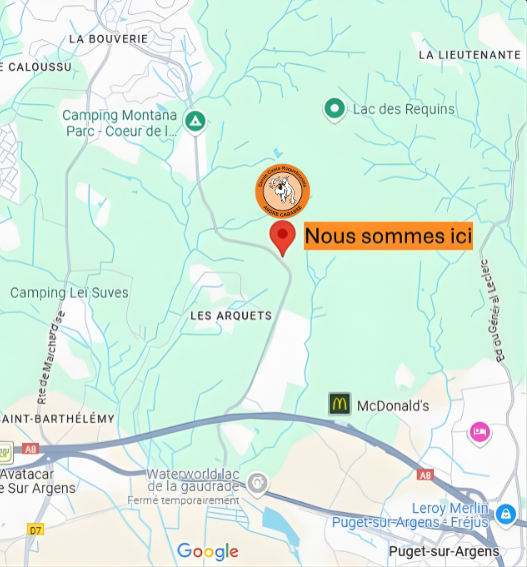Click the Nous sommes ici orange label

click(388, 236)
